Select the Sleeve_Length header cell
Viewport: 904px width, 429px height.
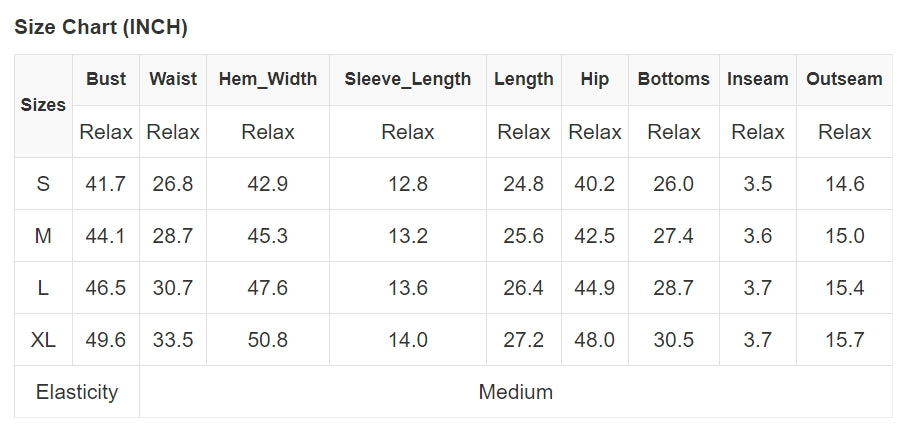[408, 79]
